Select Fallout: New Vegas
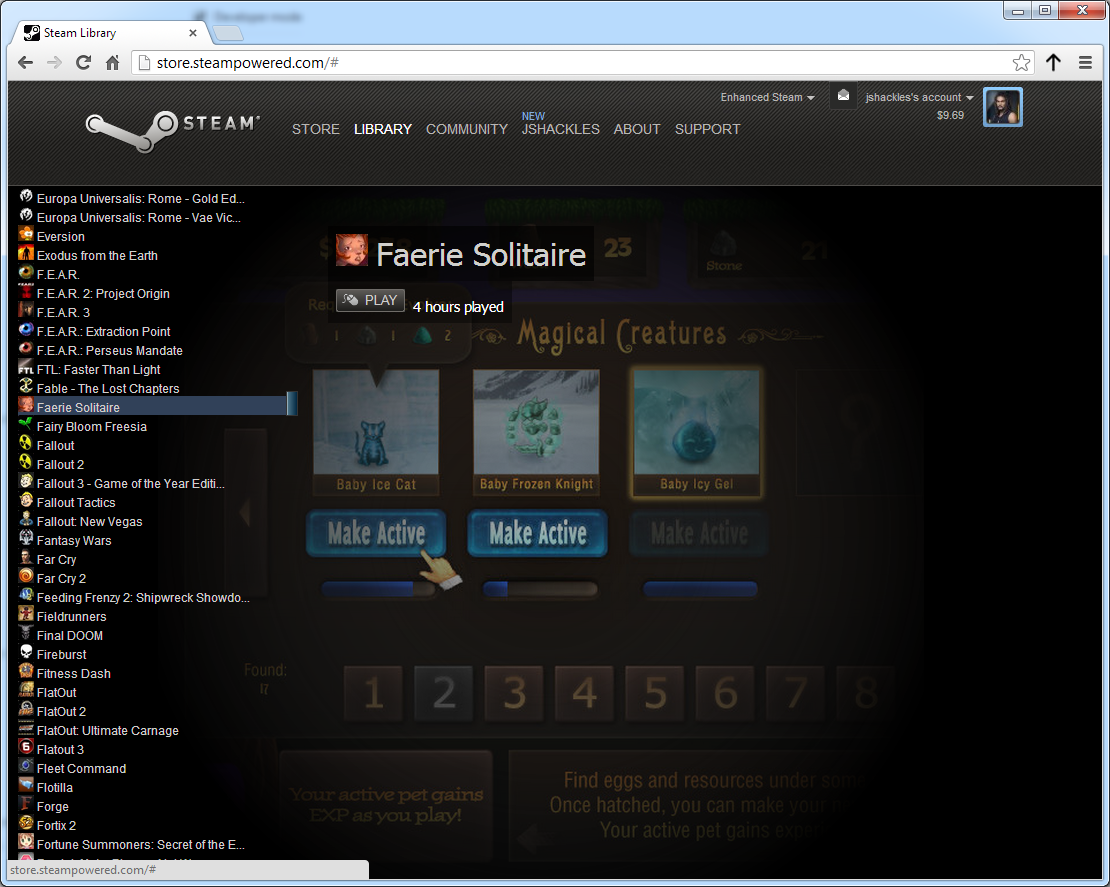The image size is (1110, 887). click(89, 522)
